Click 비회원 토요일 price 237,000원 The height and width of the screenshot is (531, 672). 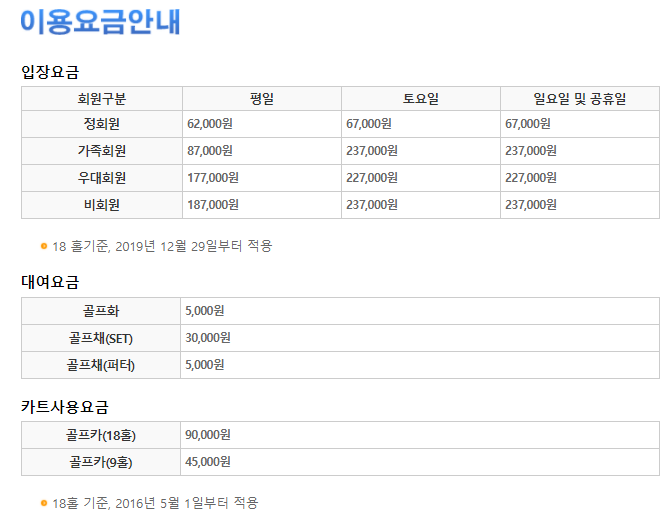point(372,205)
